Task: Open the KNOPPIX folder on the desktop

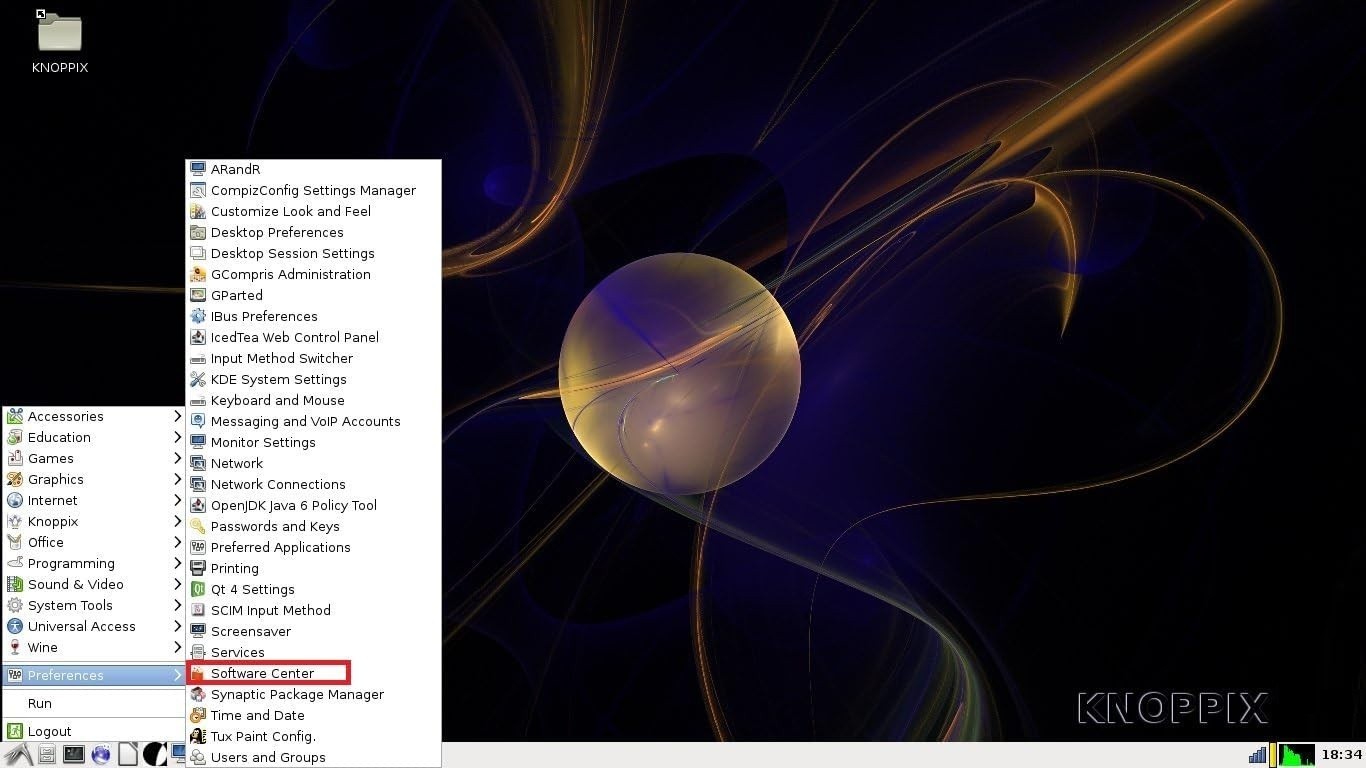Action: coord(60,42)
